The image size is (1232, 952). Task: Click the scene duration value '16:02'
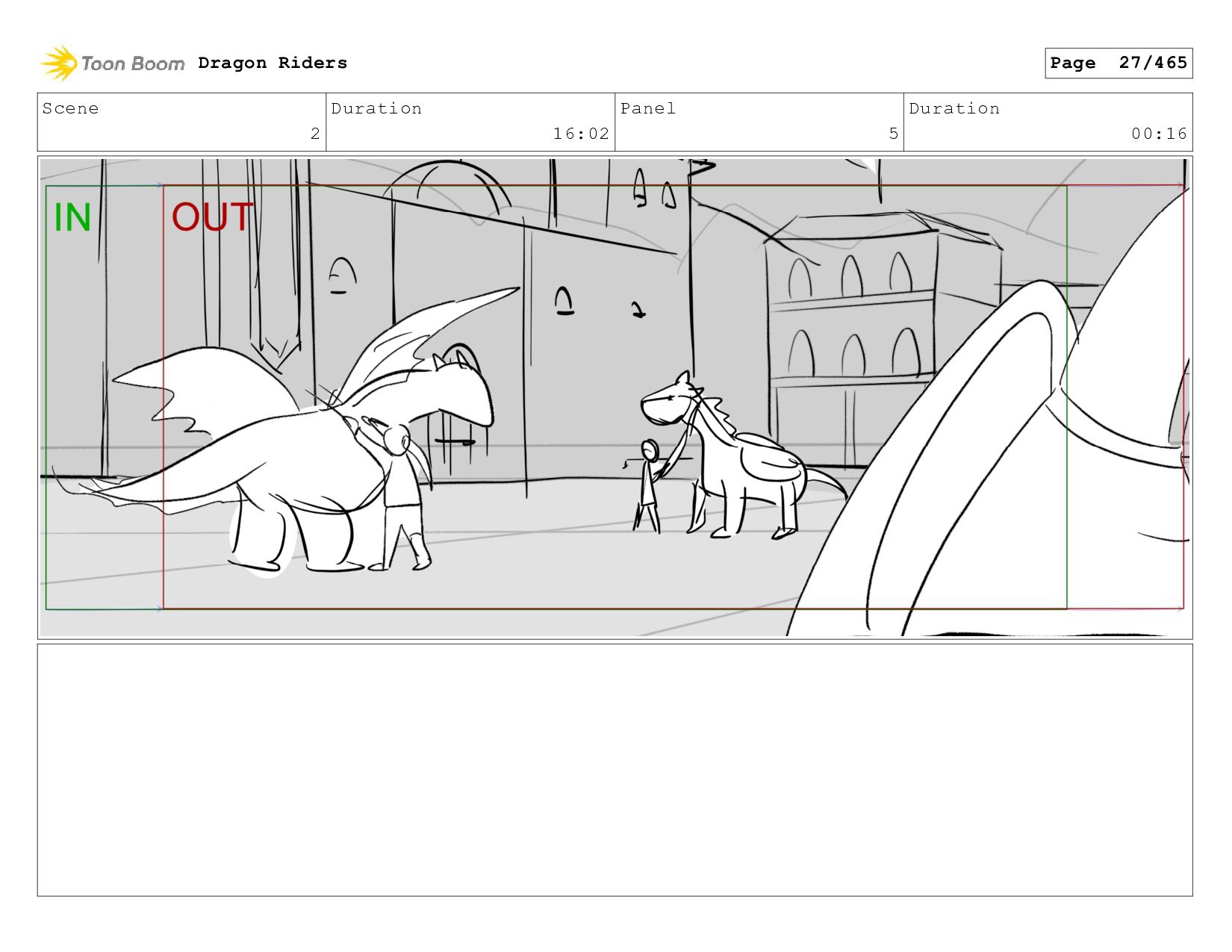tap(581, 134)
